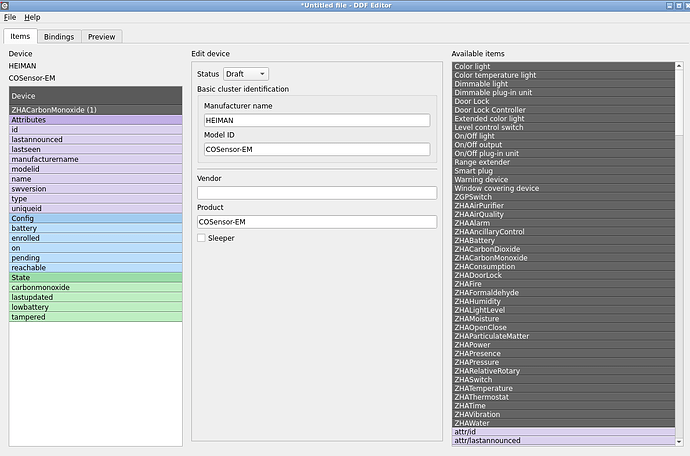Click ZHAFormaldehyde in Available items

[x=563, y=293]
